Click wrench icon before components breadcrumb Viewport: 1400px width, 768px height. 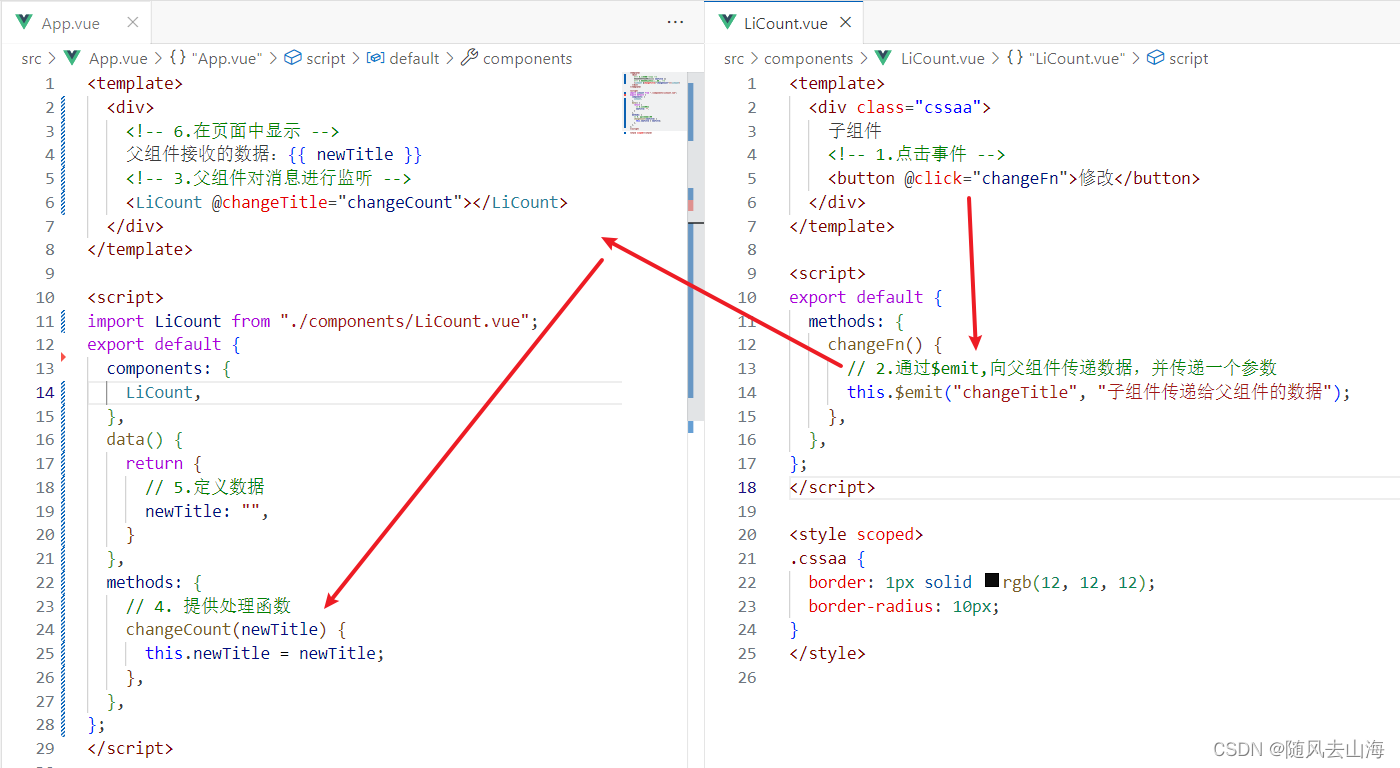469,58
